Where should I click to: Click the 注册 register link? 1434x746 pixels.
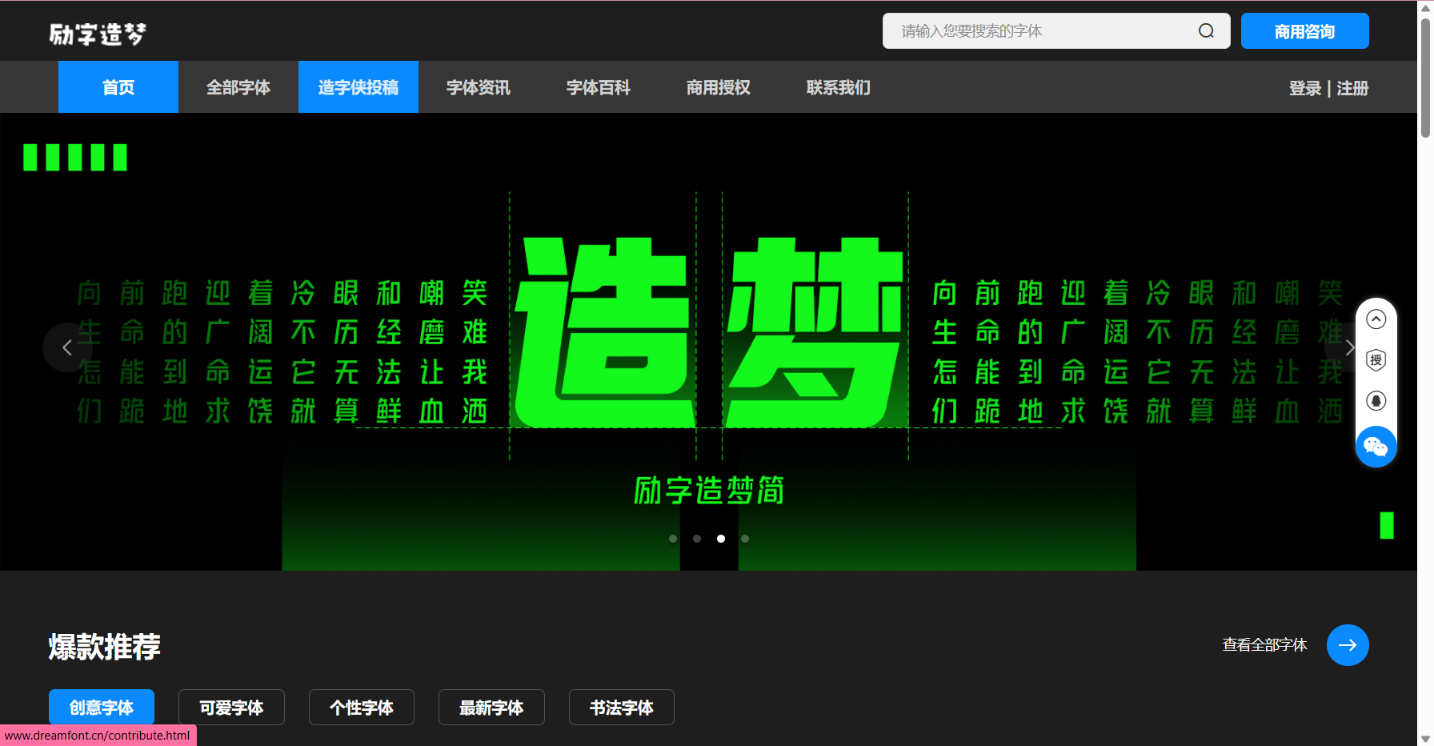[1353, 88]
